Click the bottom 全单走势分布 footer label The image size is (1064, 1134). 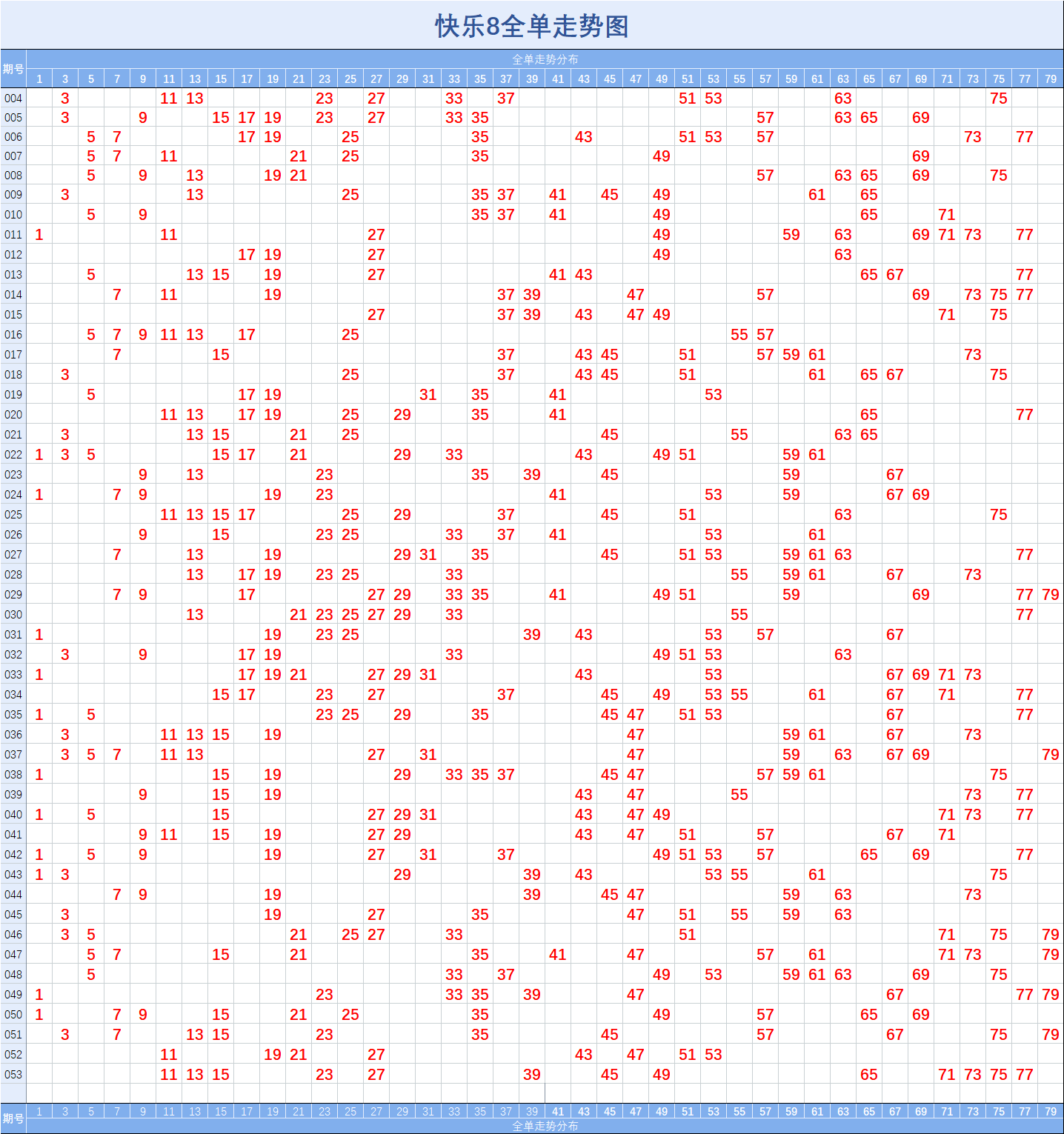pyautogui.click(x=545, y=1126)
